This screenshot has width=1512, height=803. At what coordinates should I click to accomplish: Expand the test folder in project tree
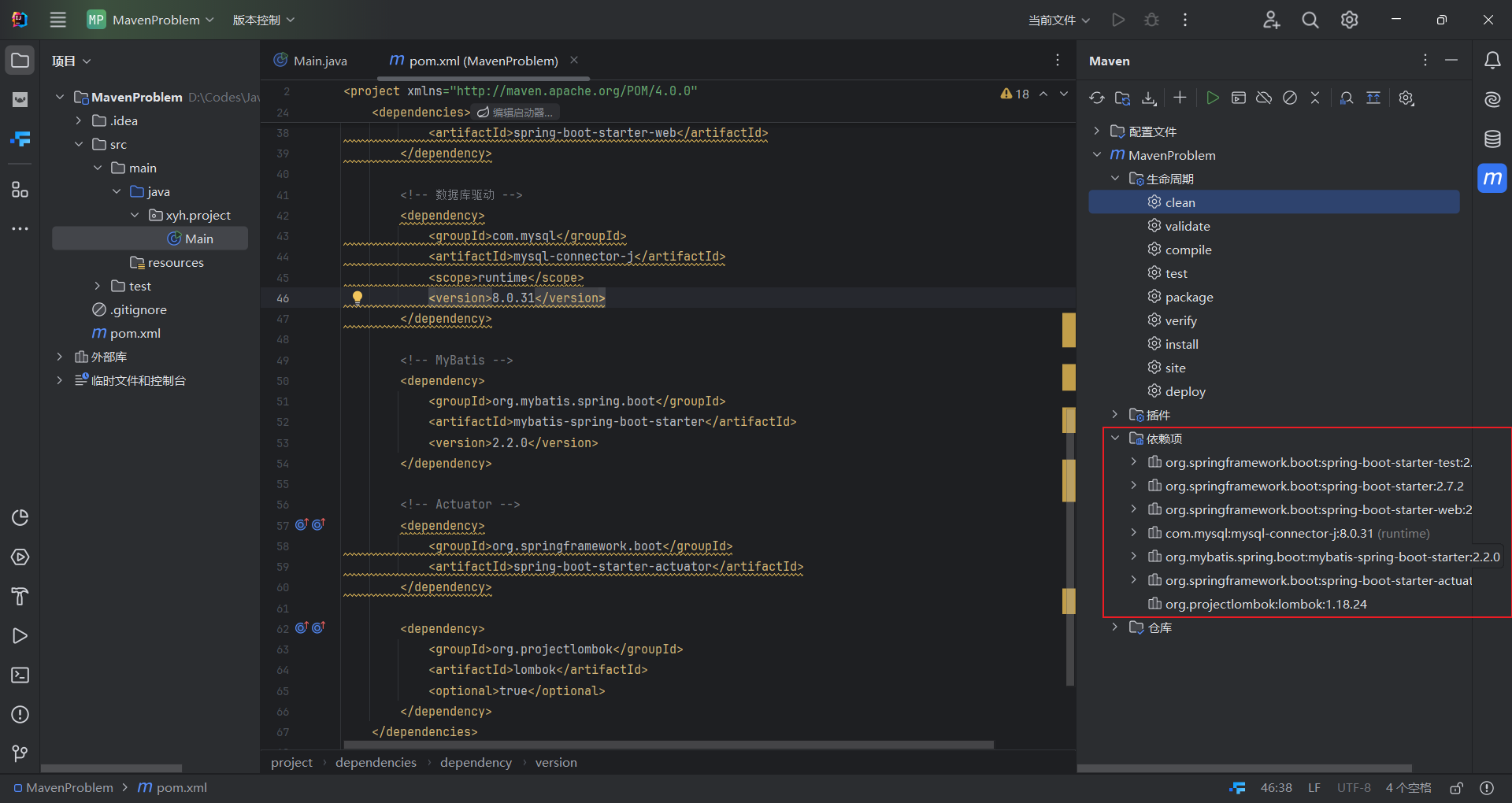[98, 286]
